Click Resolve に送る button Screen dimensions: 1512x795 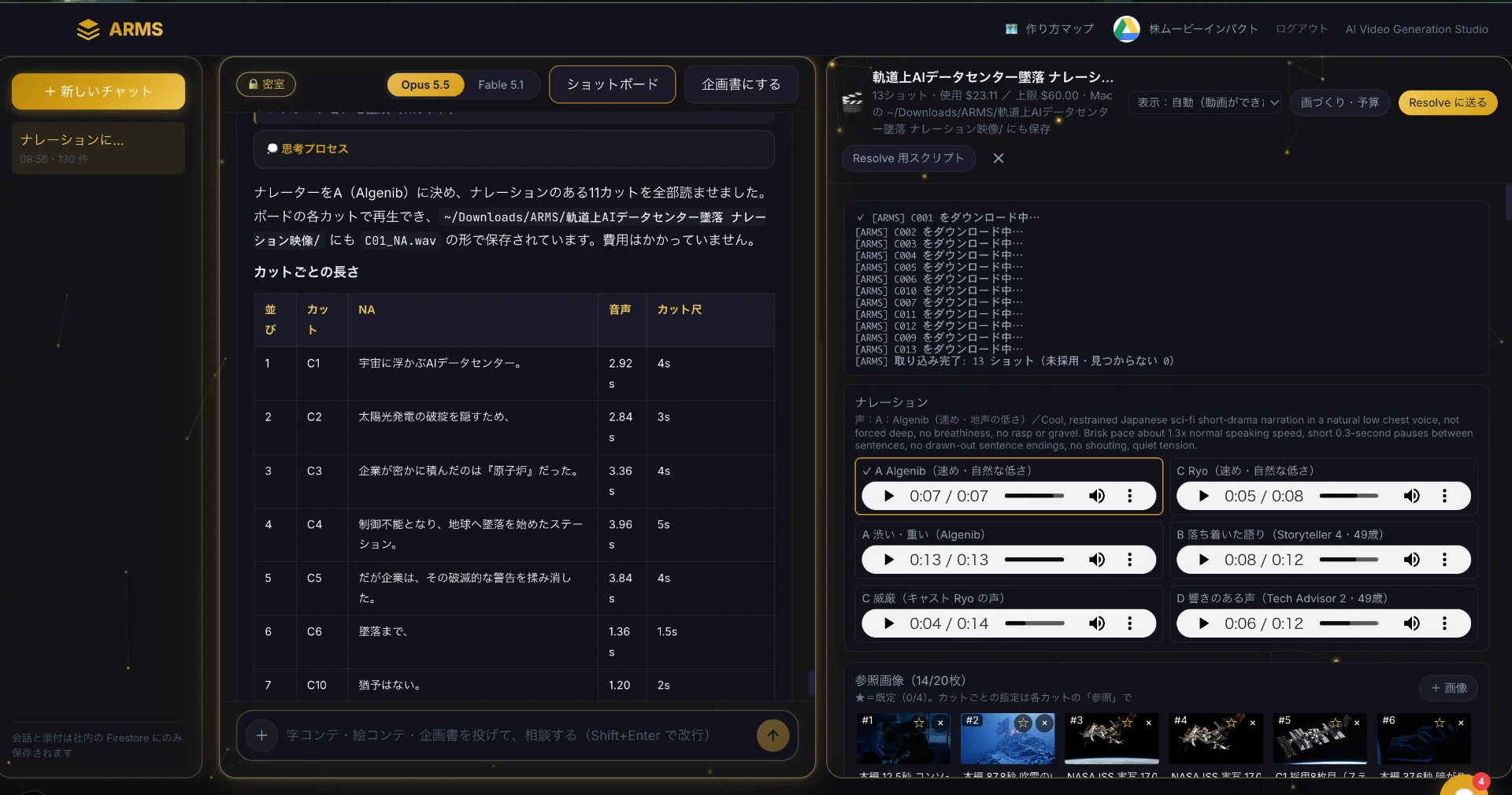(1447, 102)
